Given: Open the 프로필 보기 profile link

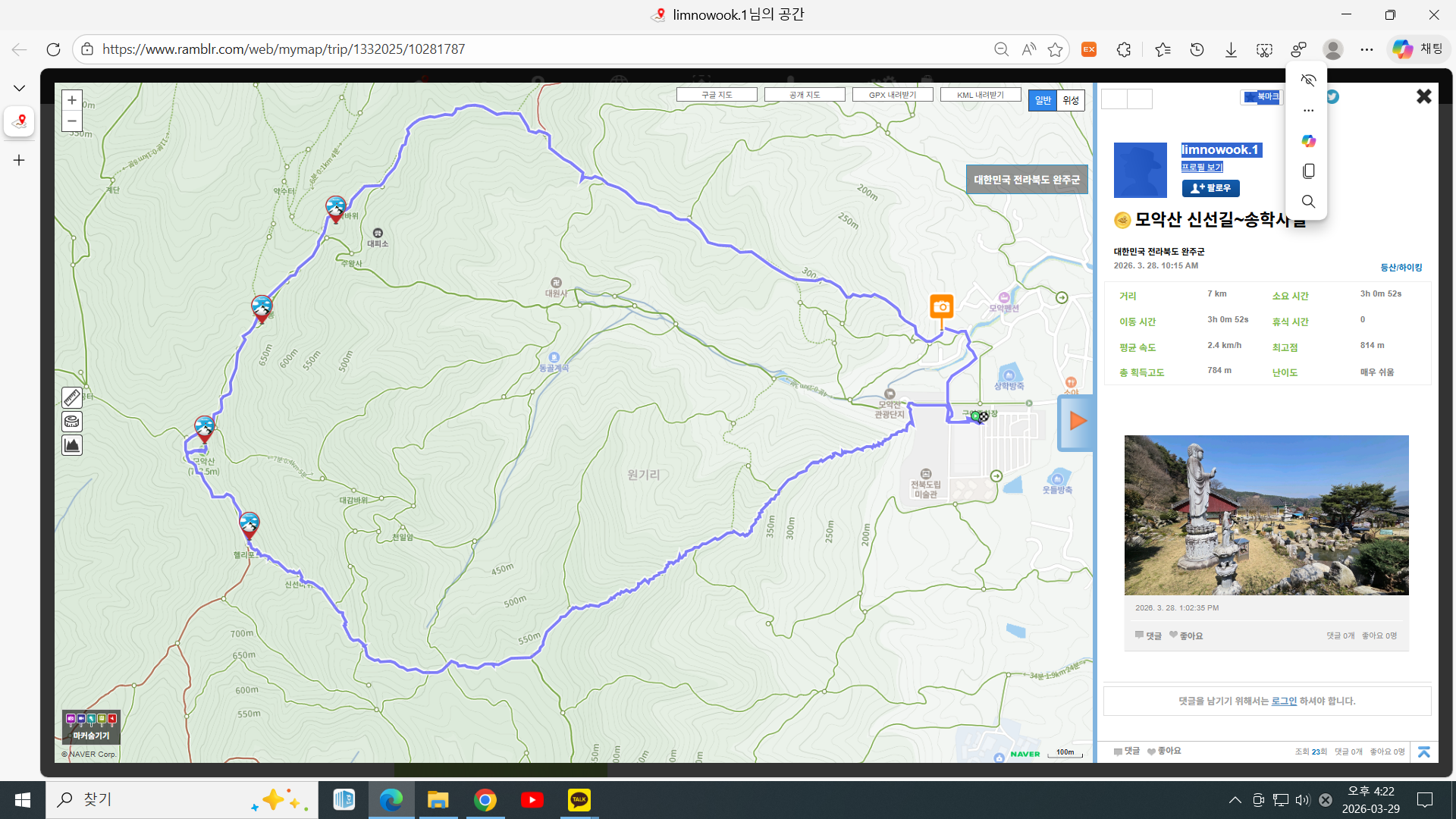Looking at the screenshot, I should pos(1202,167).
